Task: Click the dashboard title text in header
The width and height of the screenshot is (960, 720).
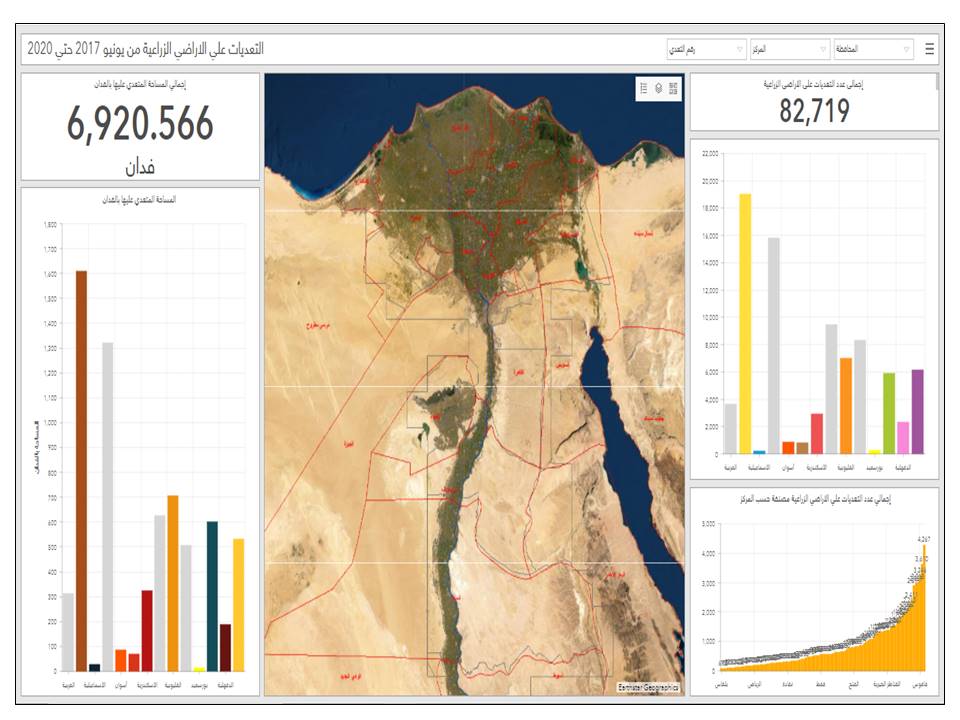Action: pyautogui.click(x=146, y=49)
